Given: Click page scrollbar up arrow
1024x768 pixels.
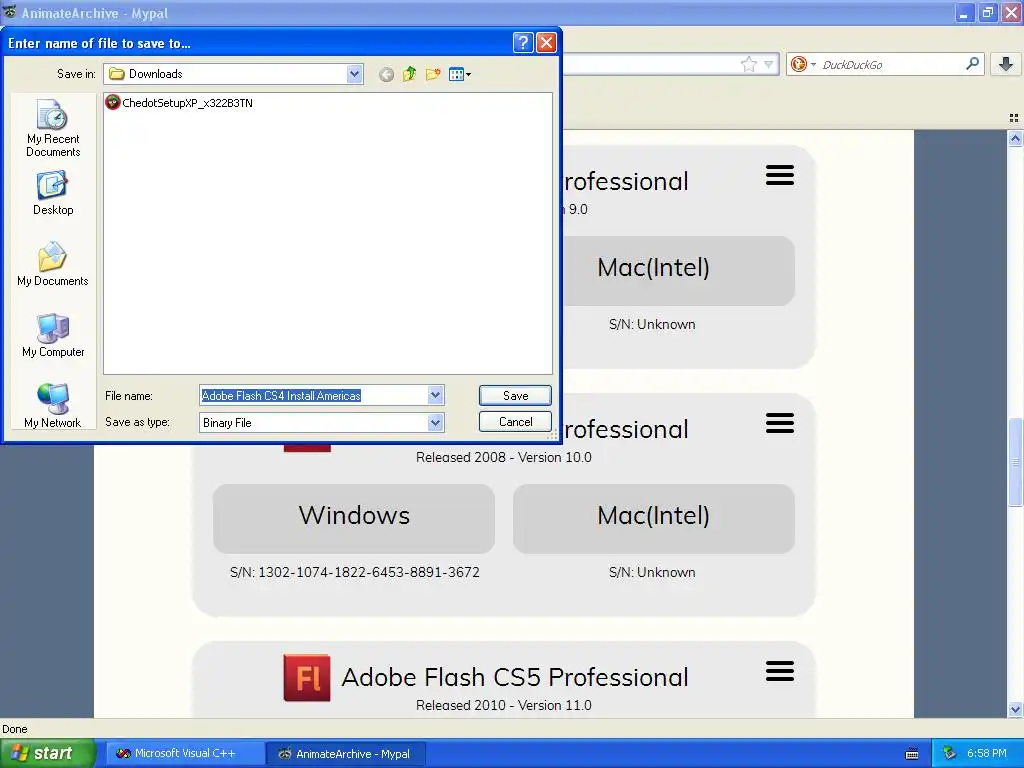Looking at the screenshot, I should (x=1015, y=138).
